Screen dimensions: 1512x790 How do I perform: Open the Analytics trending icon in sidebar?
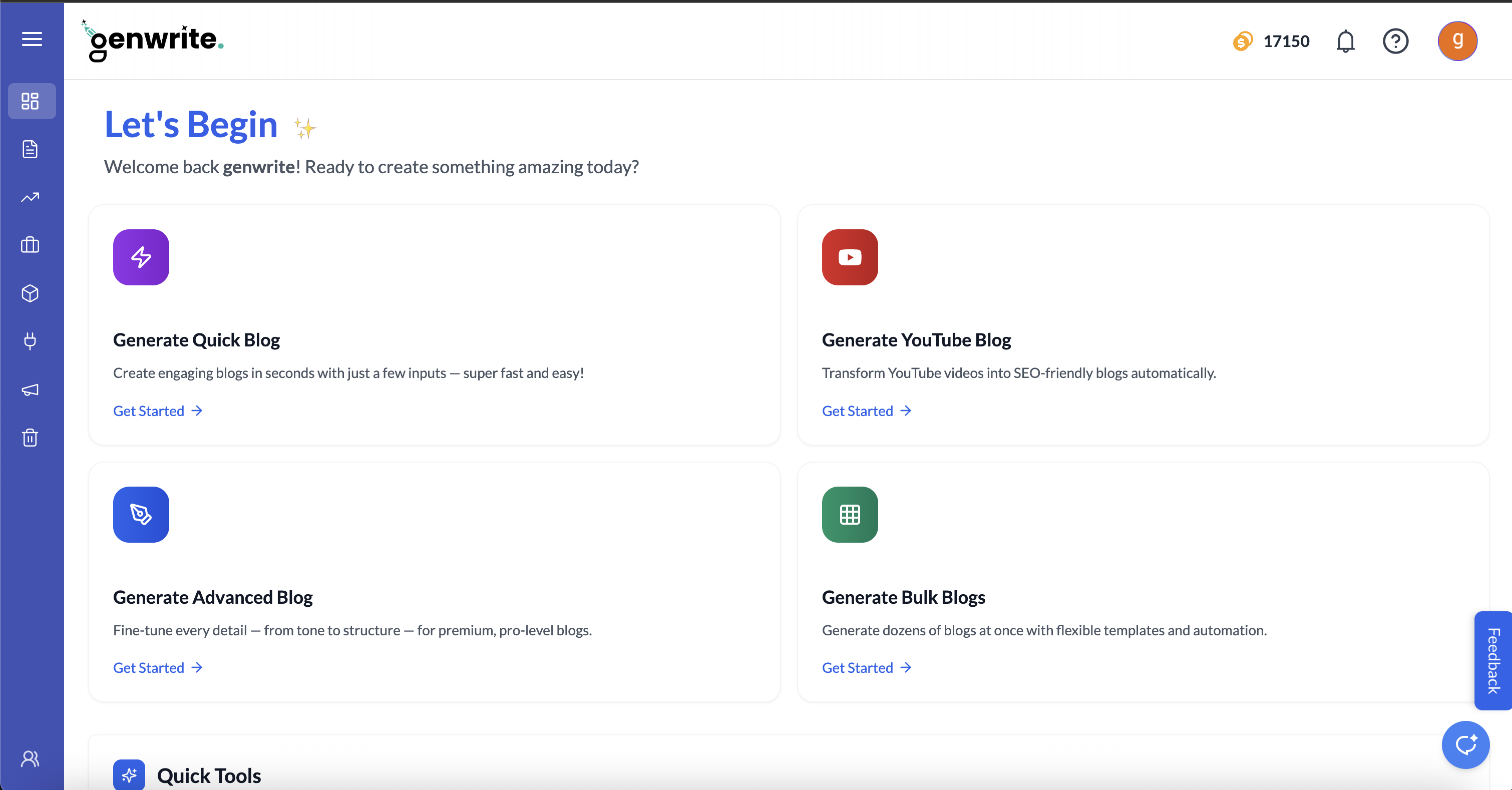click(x=30, y=197)
